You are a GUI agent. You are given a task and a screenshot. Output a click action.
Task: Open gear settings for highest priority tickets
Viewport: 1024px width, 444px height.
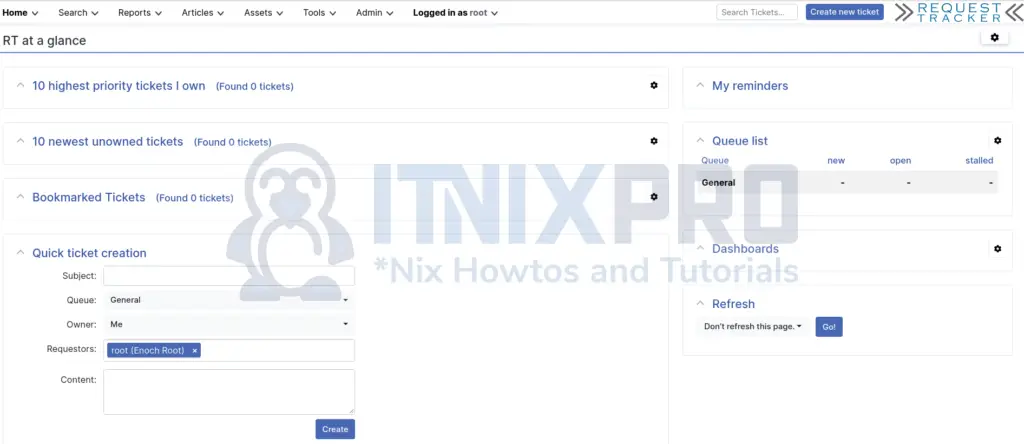pyautogui.click(x=654, y=86)
